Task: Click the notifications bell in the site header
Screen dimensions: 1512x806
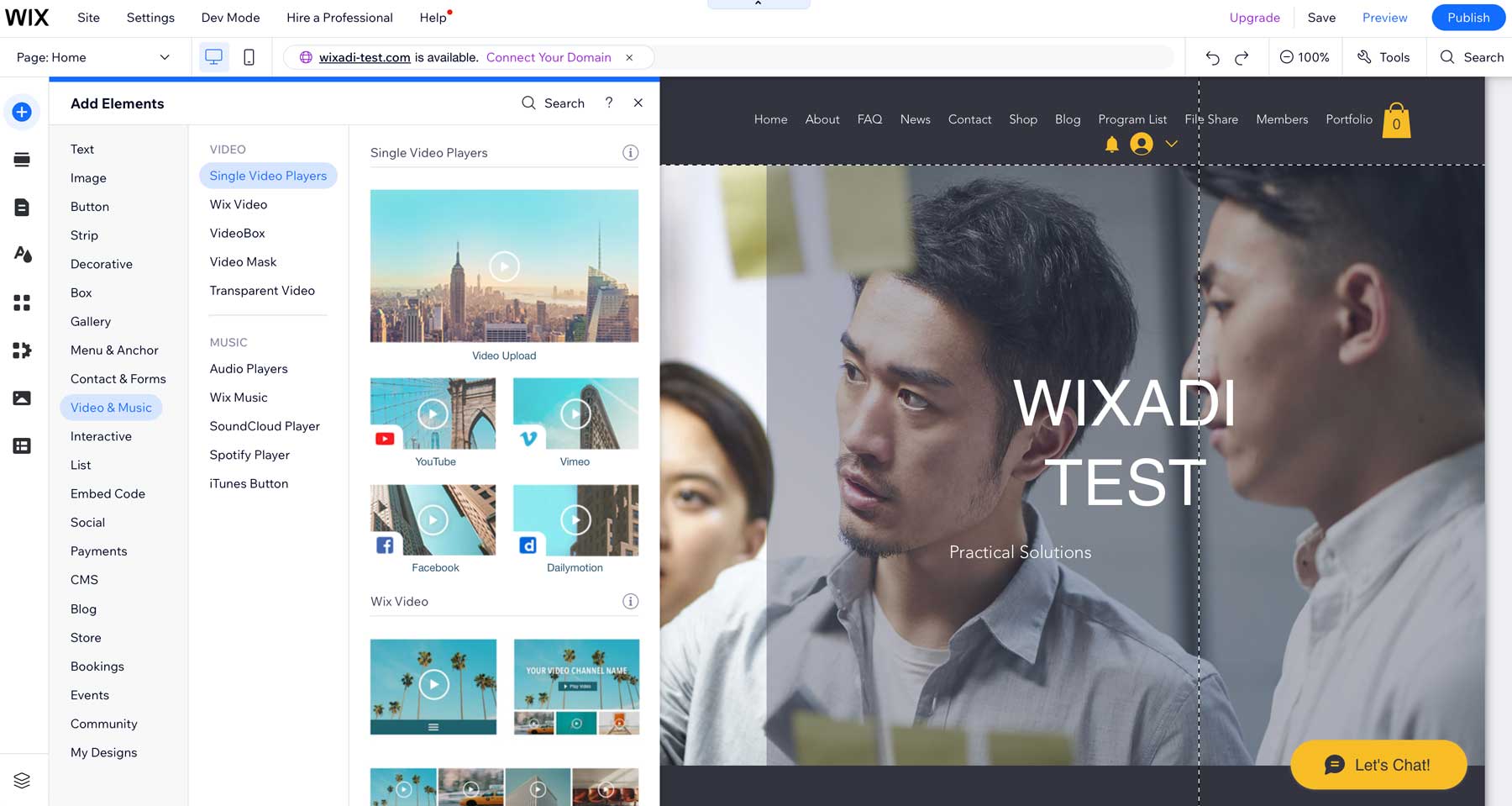Action: (1111, 144)
